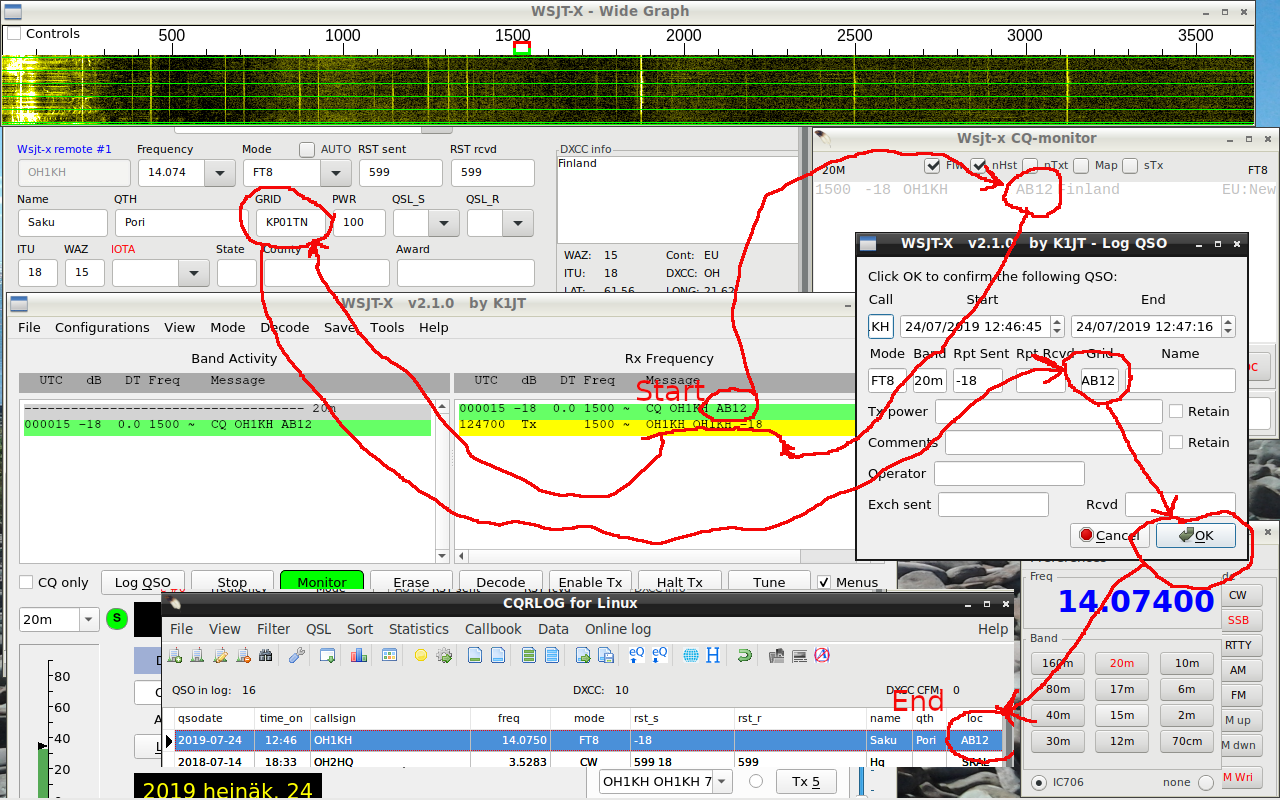Click the CQ OH1KH AB12 line in Band Activity
Viewport: 1280px width, 800px height.
tap(227, 425)
